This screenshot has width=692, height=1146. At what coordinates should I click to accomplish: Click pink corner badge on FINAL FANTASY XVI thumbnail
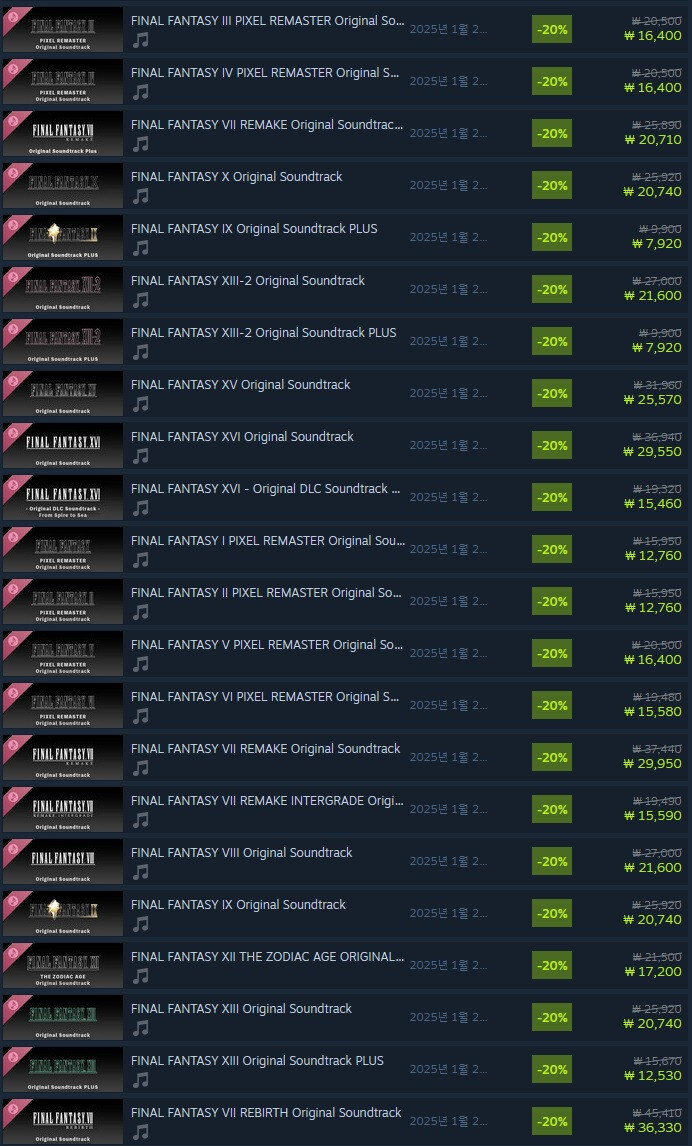13,435
